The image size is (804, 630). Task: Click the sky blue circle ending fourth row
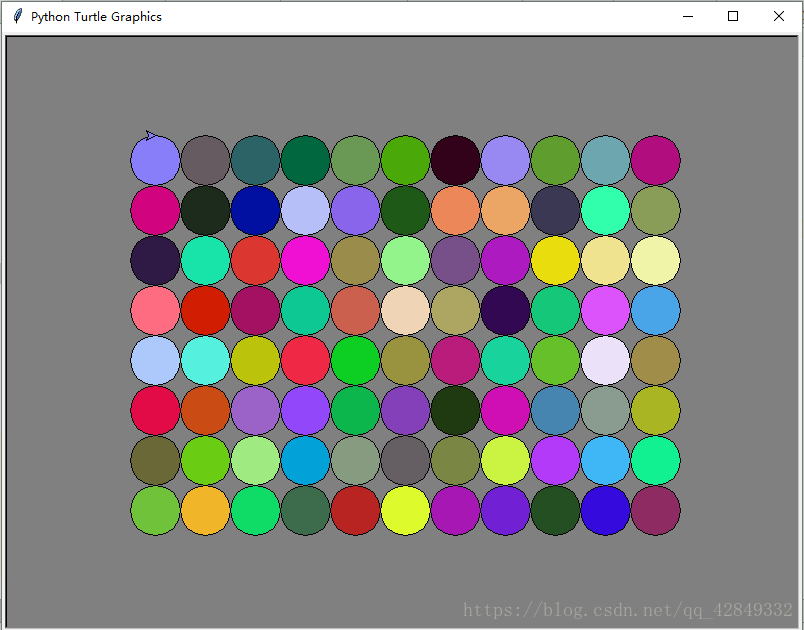(656, 311)
